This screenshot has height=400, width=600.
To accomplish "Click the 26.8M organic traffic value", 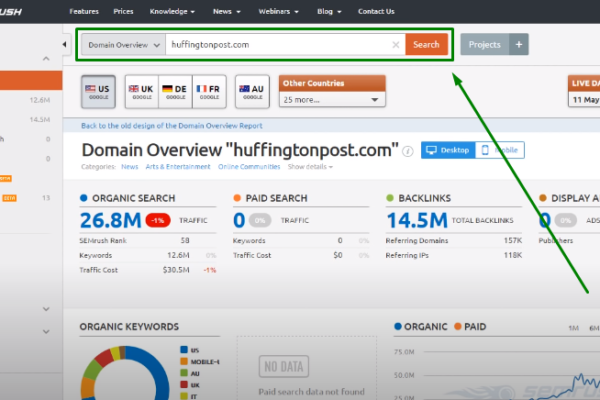I will 111,220.
